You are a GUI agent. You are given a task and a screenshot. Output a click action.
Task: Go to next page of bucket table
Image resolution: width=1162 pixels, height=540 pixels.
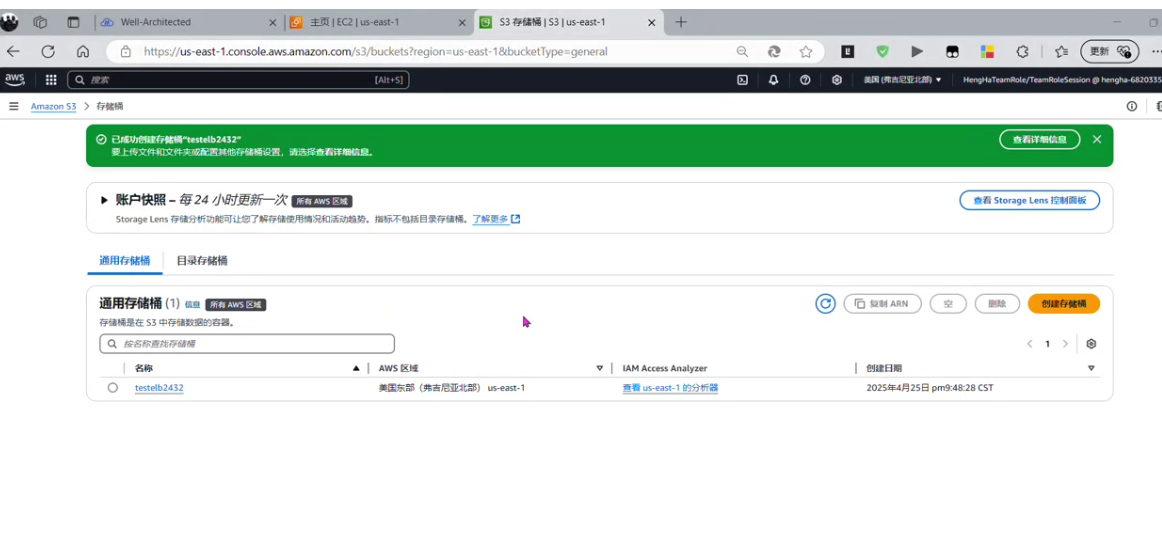[x=1066, y=344]
